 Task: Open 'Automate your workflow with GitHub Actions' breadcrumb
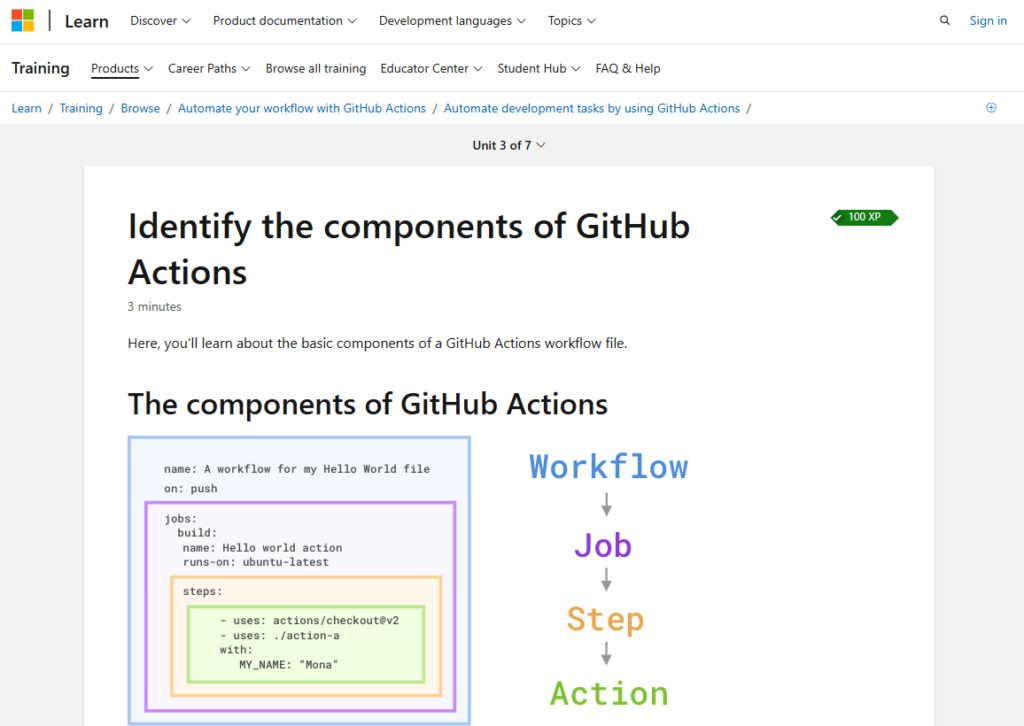302,108
